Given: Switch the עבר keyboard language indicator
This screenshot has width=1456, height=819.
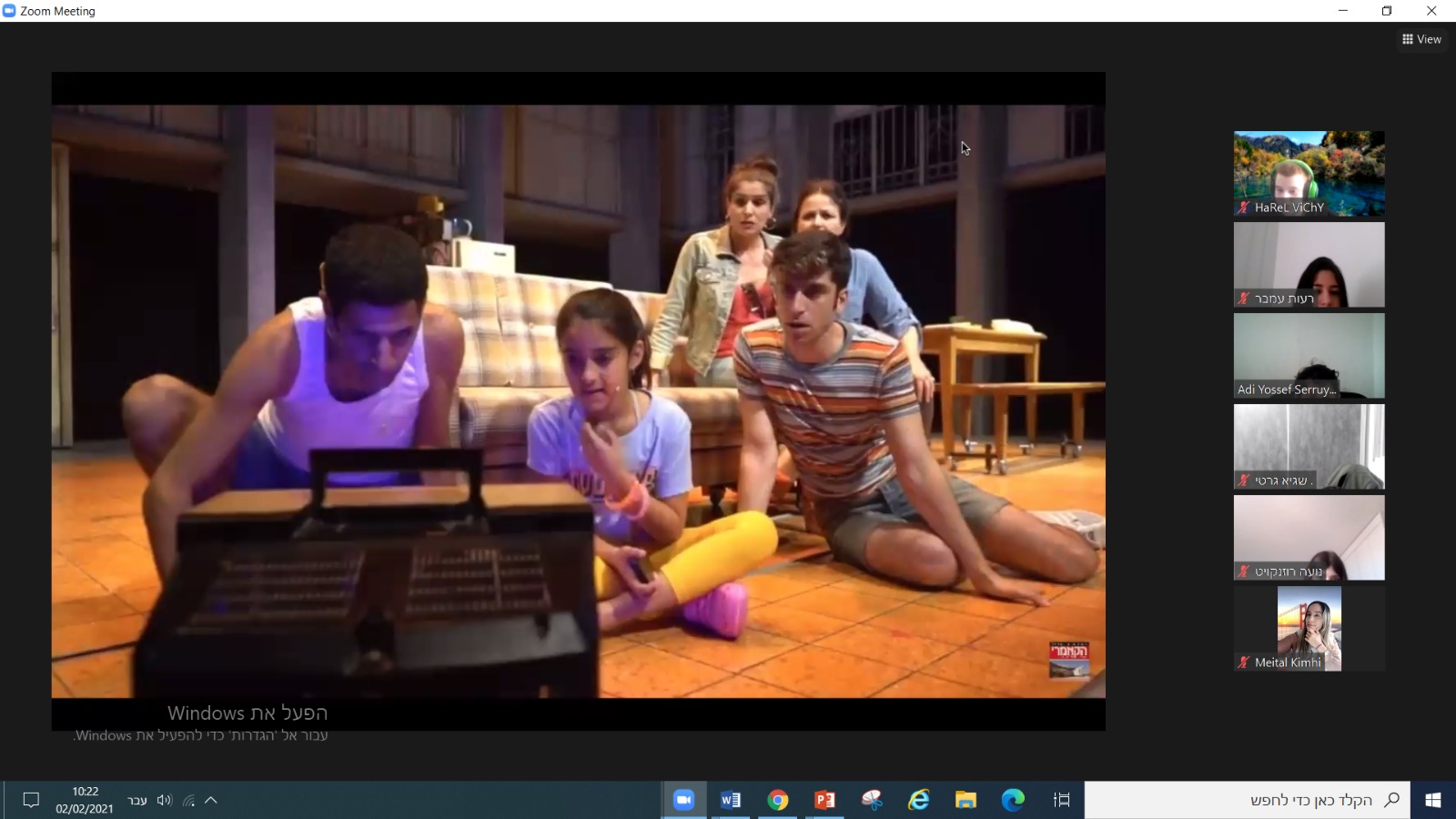Looking at the screenshot, I should (x=136, y=801).
